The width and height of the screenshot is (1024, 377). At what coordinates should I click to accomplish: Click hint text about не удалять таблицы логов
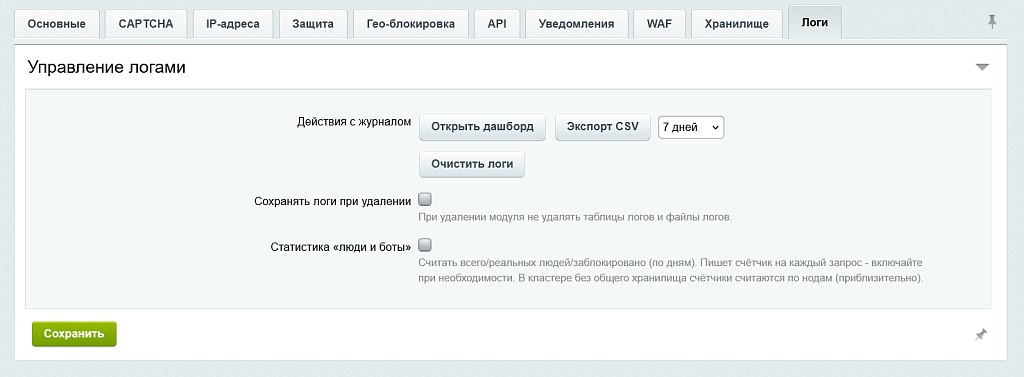coord(575,217)
